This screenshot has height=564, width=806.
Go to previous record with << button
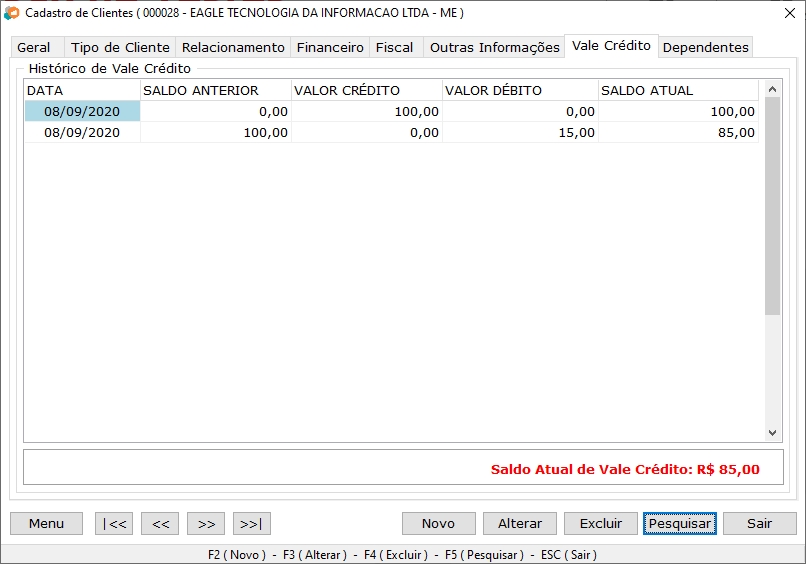[x=160, y=523]
